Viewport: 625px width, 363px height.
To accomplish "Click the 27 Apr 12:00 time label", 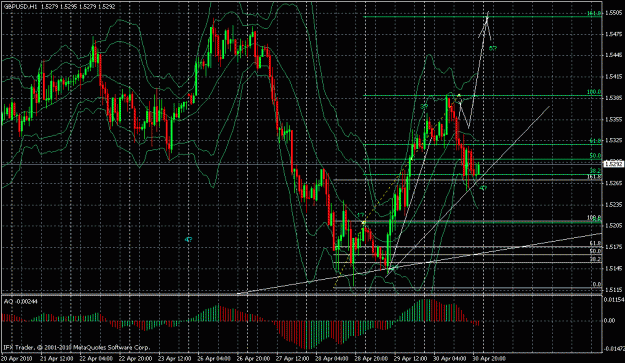I will click(x=293, y=358).
